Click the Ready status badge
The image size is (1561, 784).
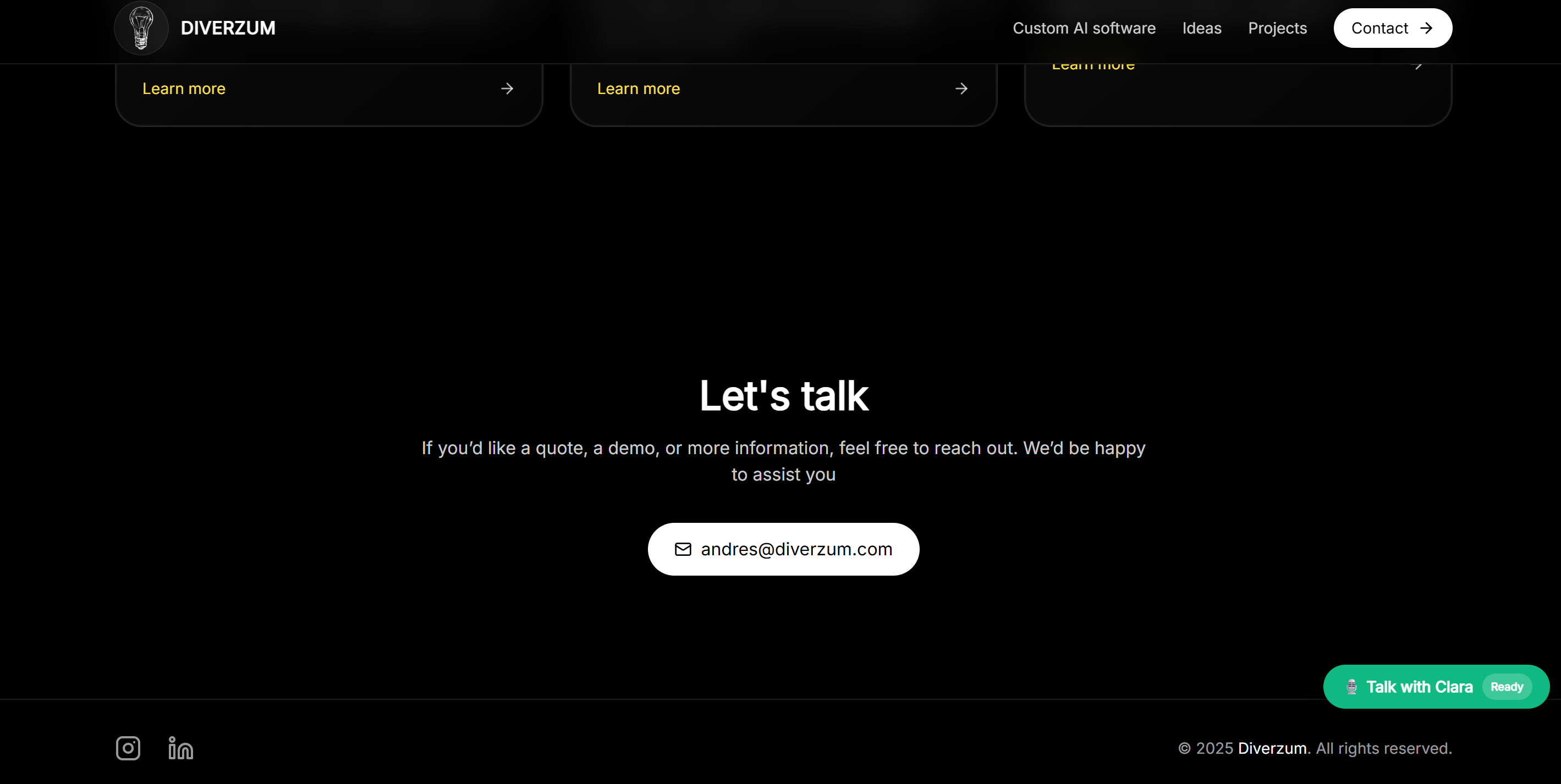(1507, 687)
